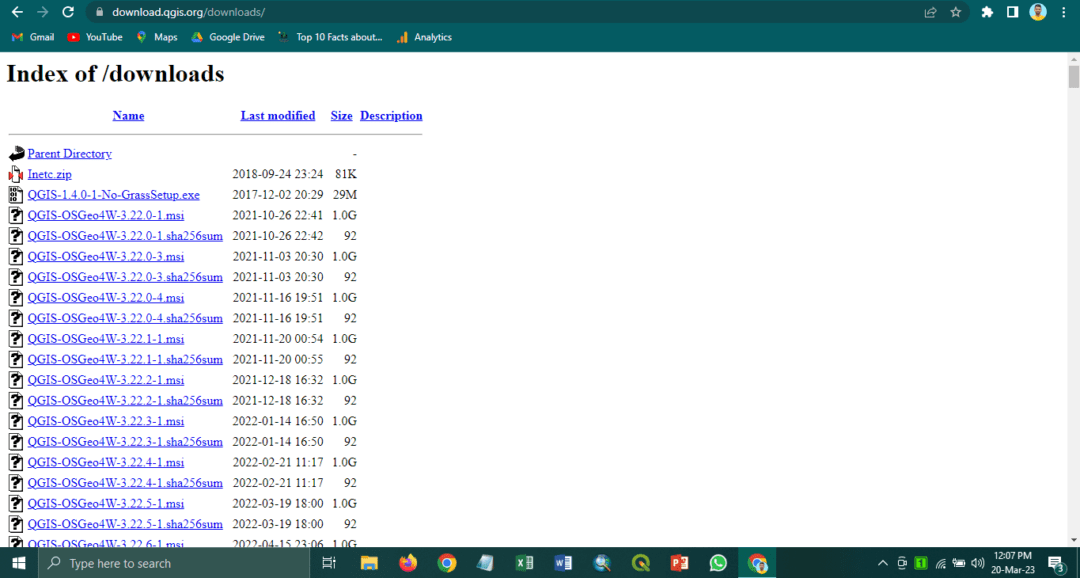Expand hidden icons in the system tray
1080x578 pixels.
point(881,563)
